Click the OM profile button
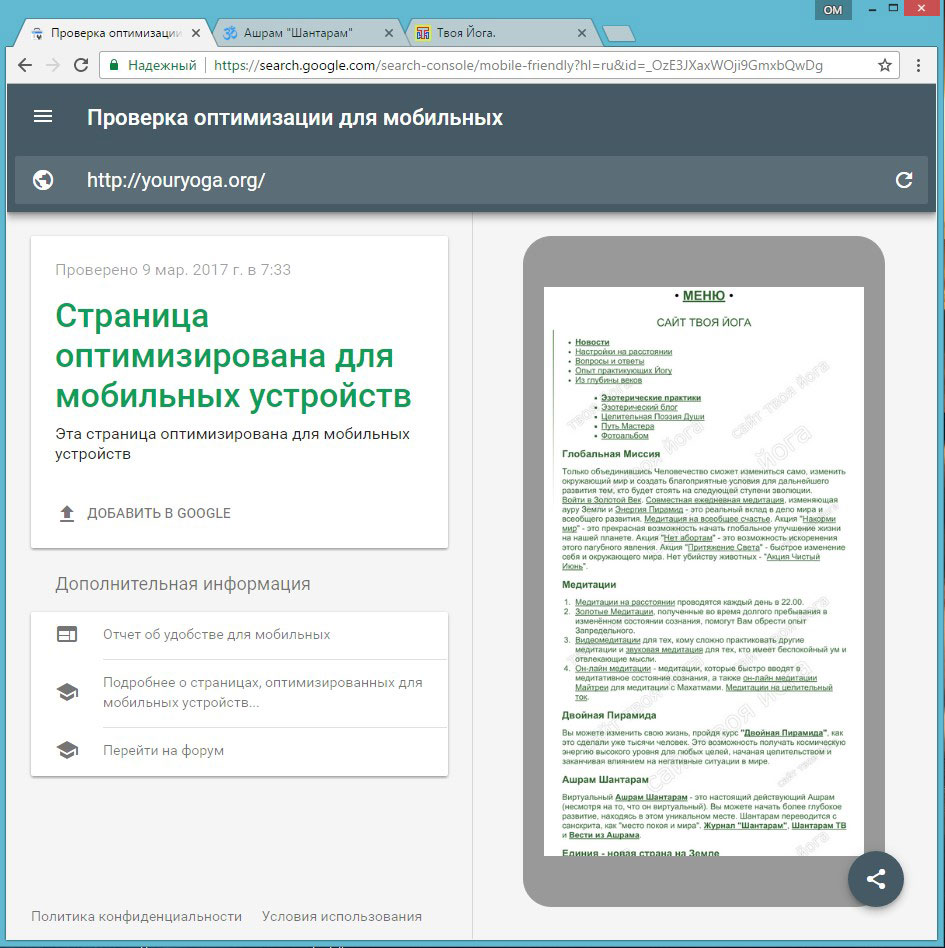The height and width of the screenshot is (948, 945). click(833, 10)
